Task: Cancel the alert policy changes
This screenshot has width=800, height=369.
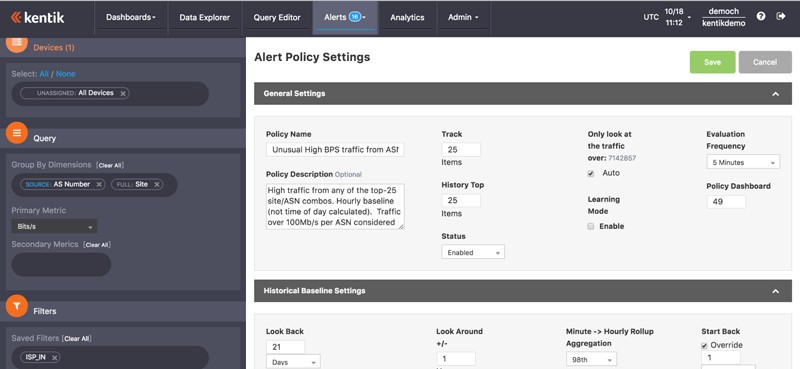Action: pyautogui.click(x=765, y=62)
